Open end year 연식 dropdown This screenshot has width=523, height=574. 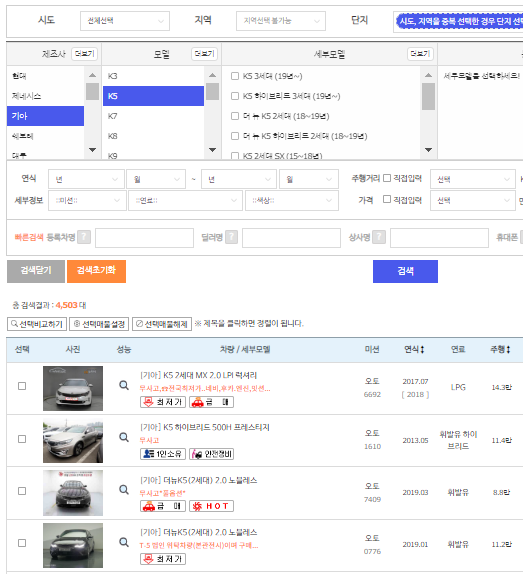239,179
